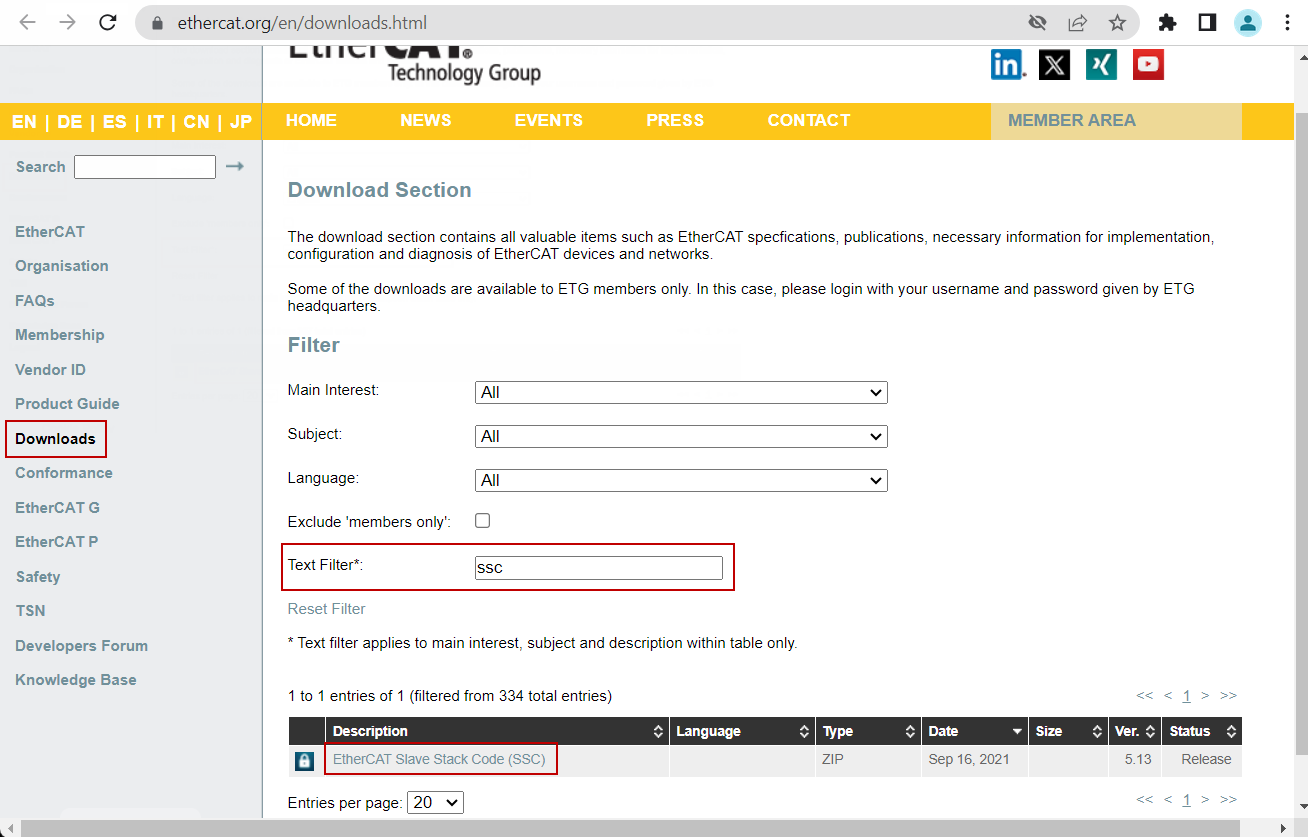
Task: Open the extensions puzzle icon
Action: 1167,22
